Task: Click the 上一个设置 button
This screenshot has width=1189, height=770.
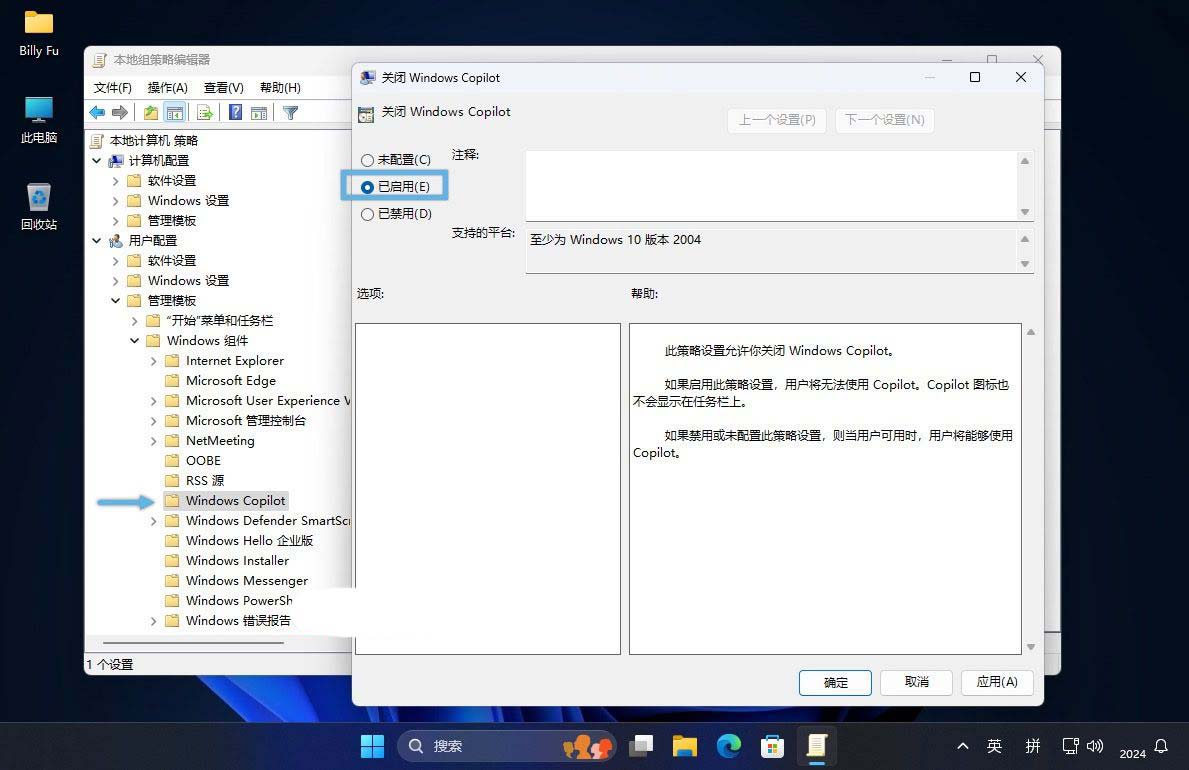Action: tap(776, 119)
